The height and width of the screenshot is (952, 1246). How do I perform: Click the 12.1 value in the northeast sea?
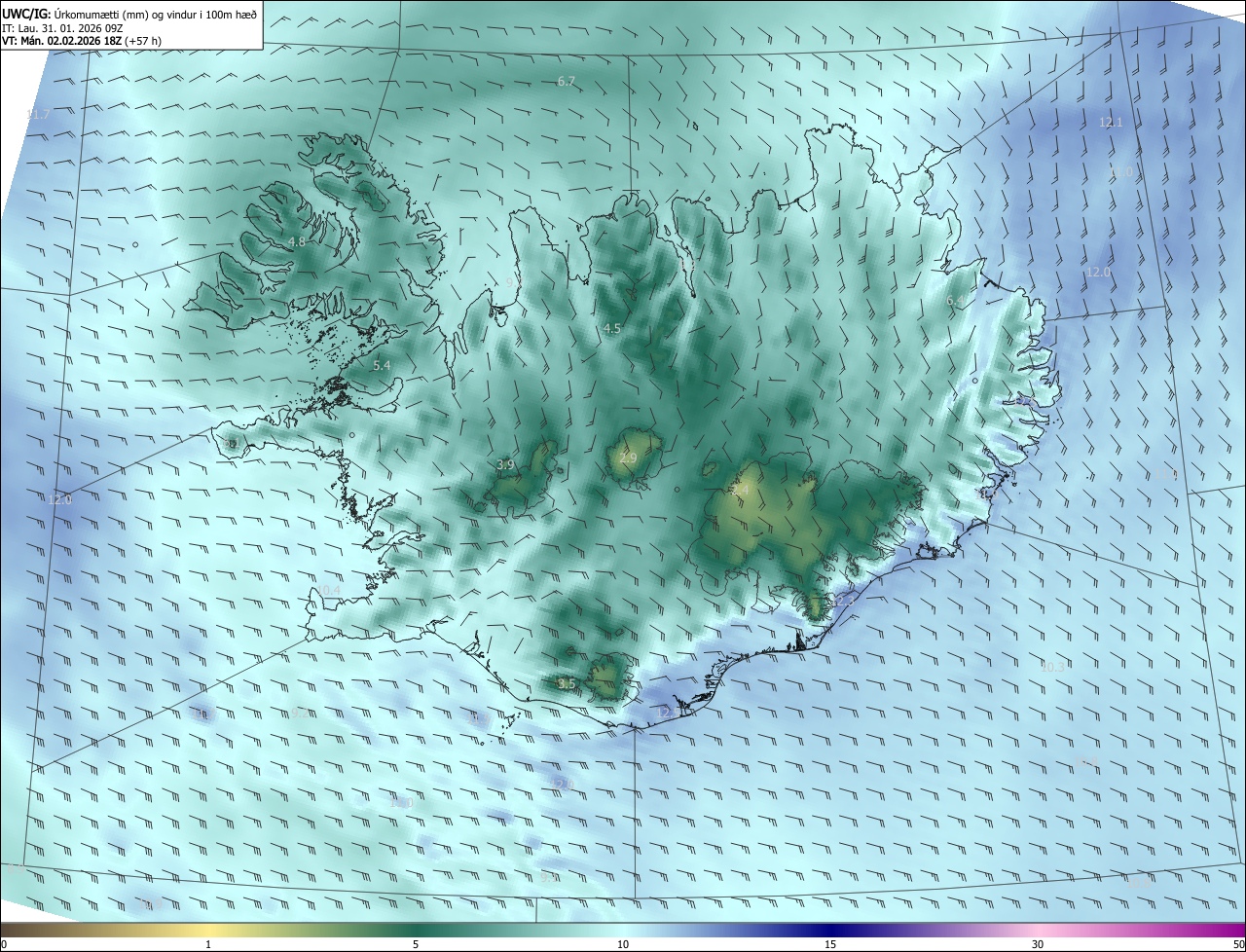tap(1111, 123)
